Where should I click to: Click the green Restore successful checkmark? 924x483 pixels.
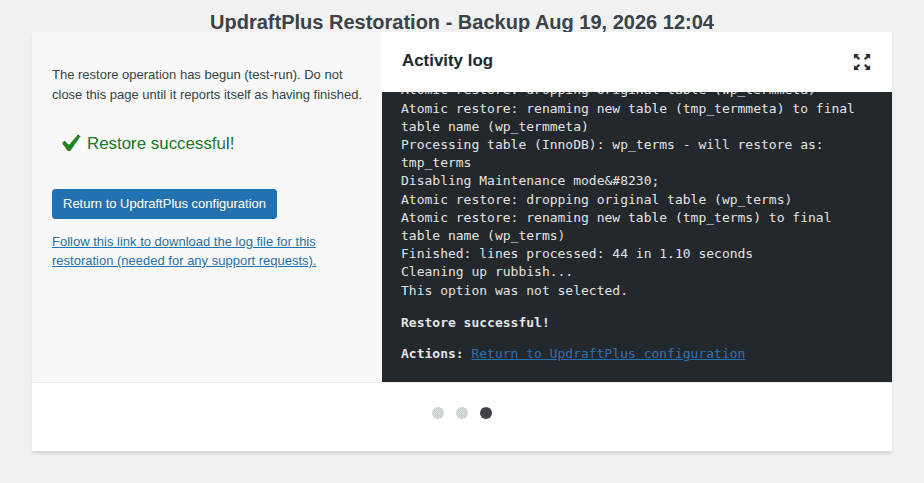(71, 143)
